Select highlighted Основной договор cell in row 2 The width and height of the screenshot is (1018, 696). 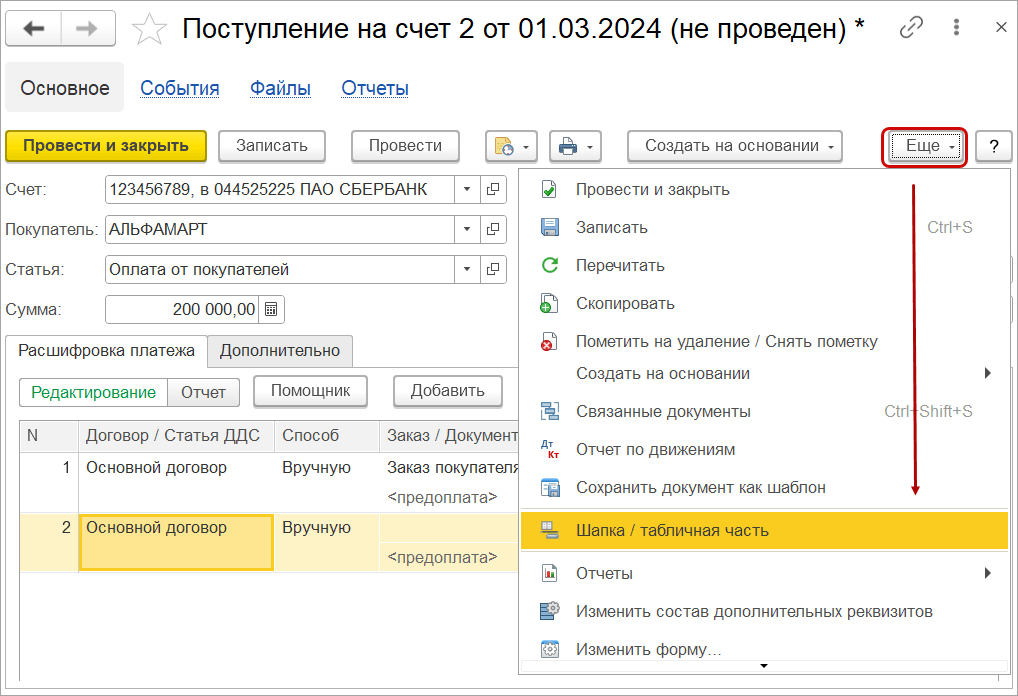pyautogui.click(x=176, y=542)
